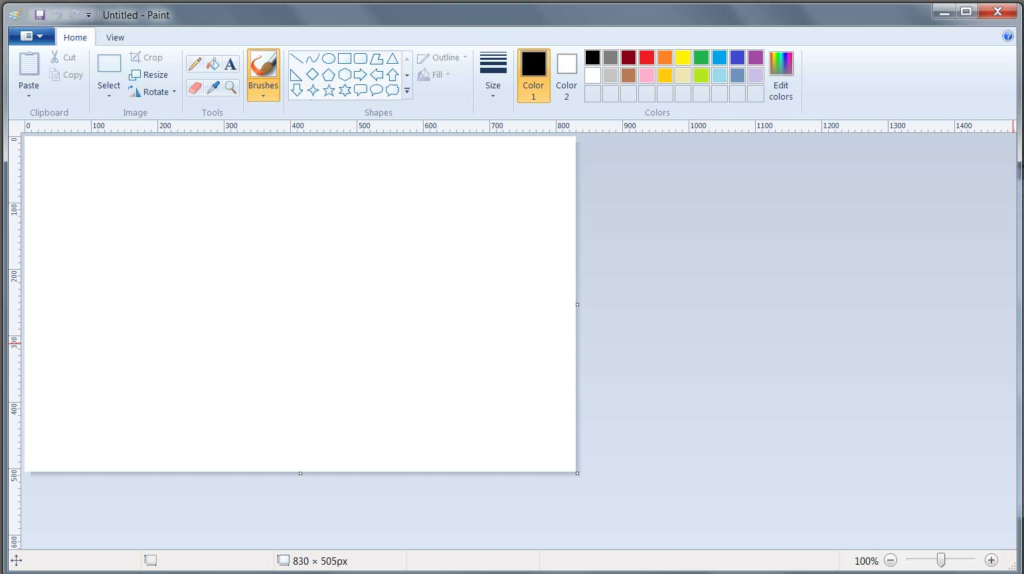Image resolution: width=1024 pixels, height=574 pixels.
Task: Choose the right arrow shape
Action: click(x=360, y=75)
